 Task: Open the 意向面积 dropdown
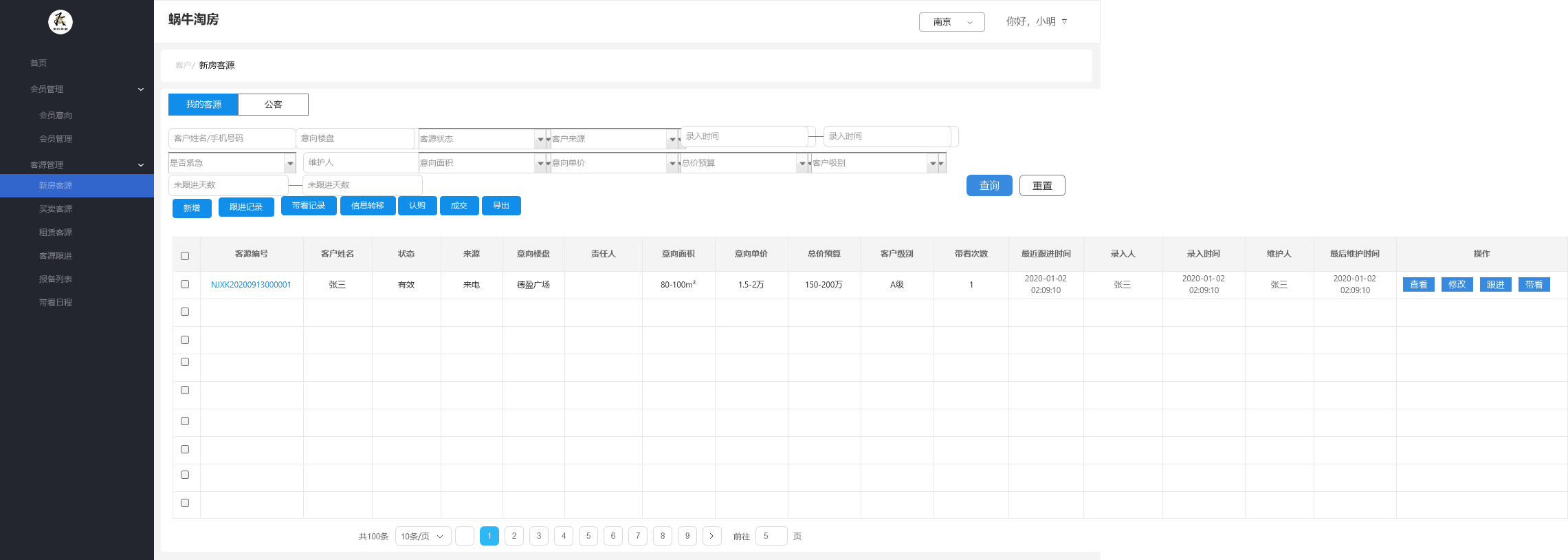(x=482, y=163)
